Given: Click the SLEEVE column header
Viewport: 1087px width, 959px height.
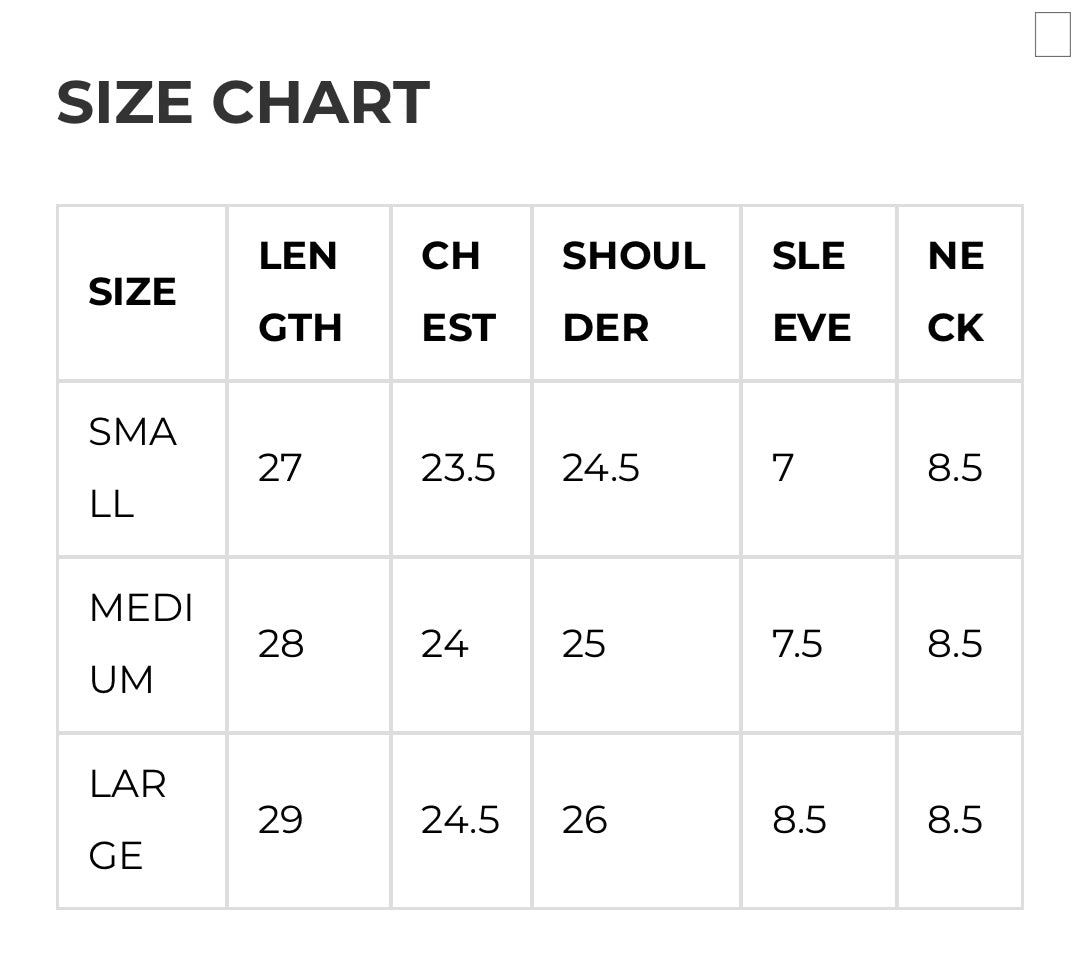Looking at the screenshot, I should (x=811, y=292).
